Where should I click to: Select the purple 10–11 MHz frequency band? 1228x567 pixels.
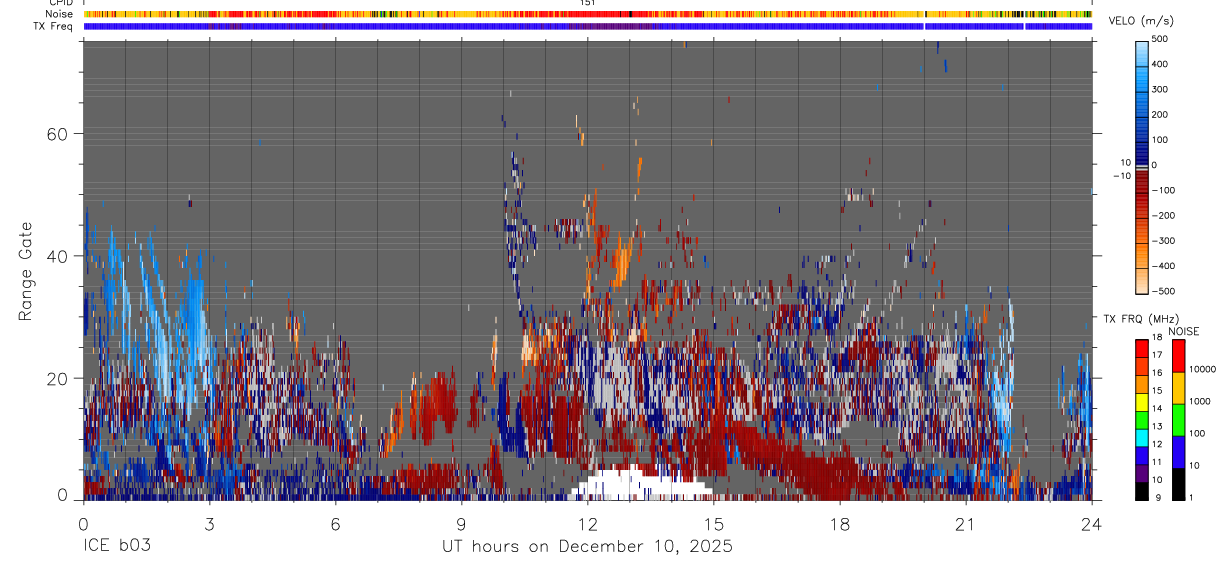point(1141,473)
